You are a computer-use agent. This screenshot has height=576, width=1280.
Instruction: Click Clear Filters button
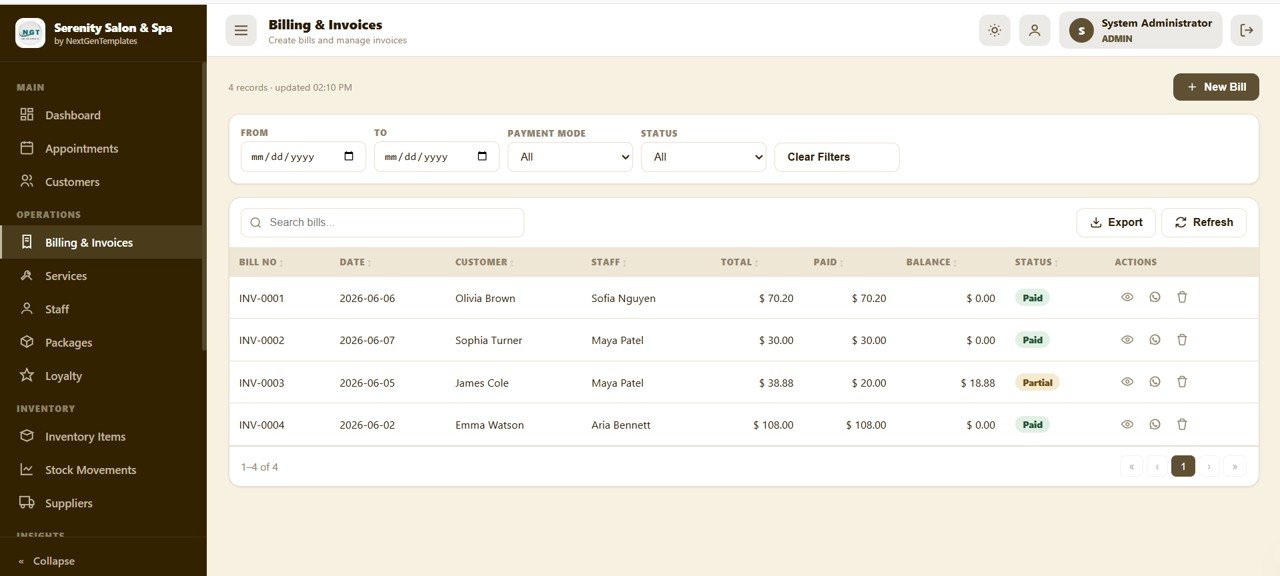click(x=837, y=157)
